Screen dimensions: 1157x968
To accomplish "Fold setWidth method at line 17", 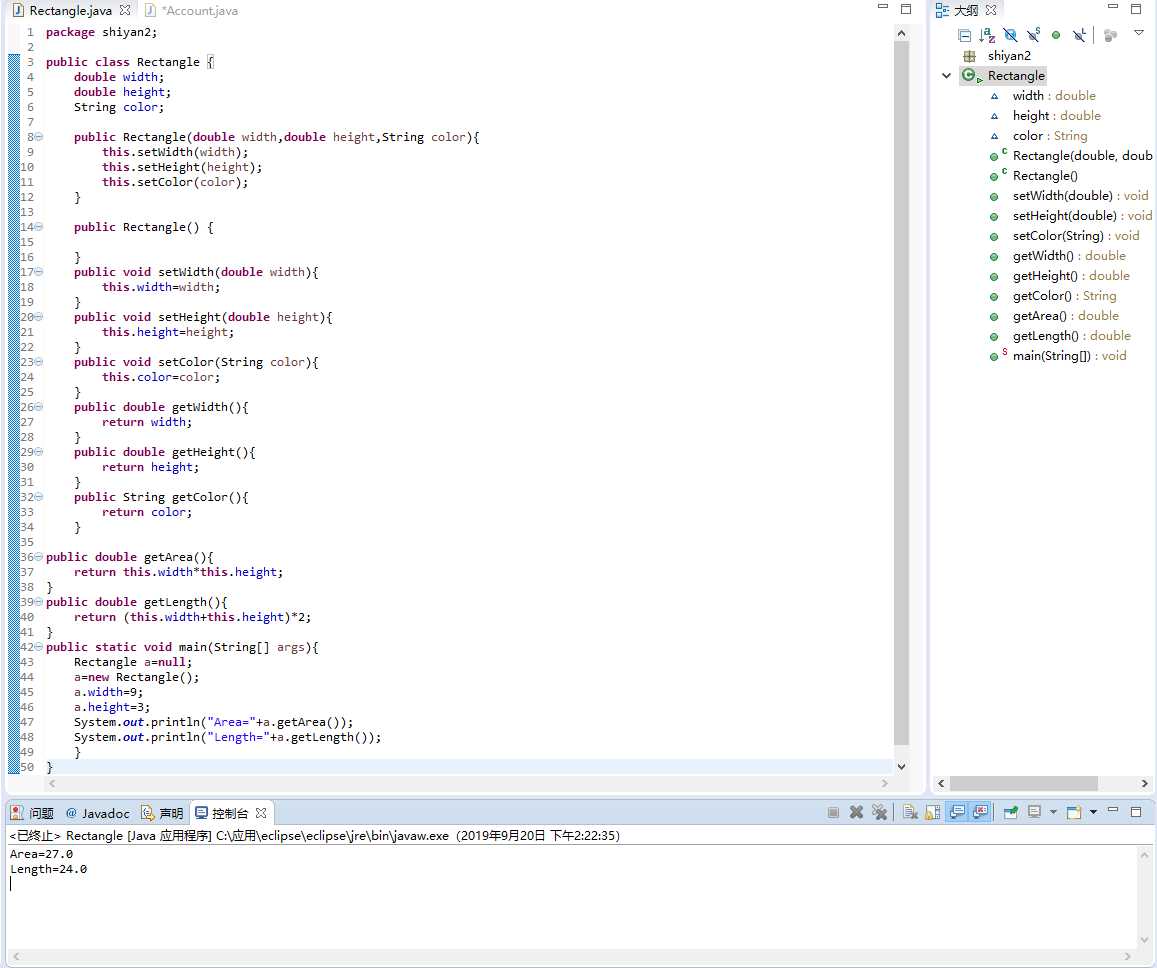I will pyautogui.click(x=38, y=272).
